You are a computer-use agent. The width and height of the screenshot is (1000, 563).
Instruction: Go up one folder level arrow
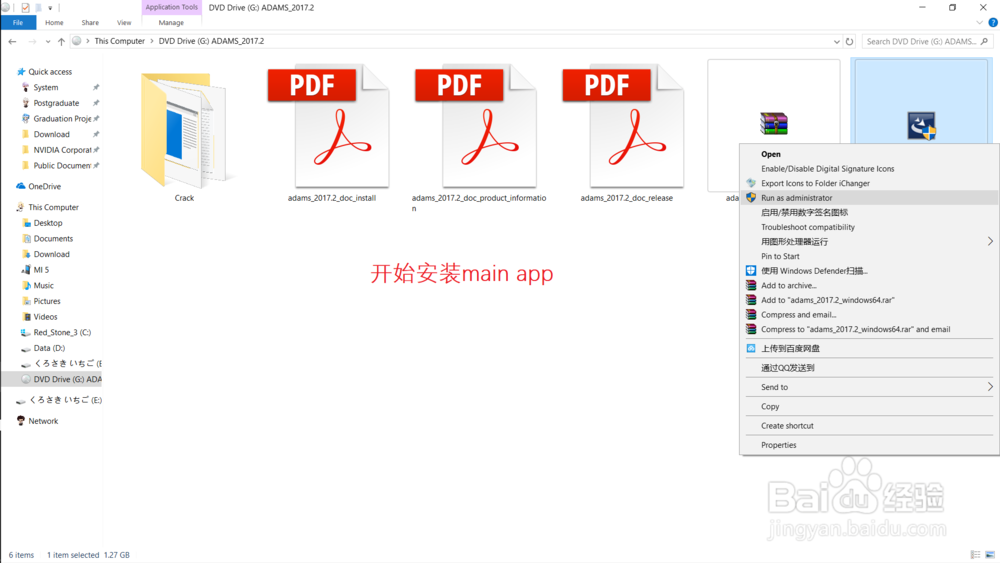61,41
